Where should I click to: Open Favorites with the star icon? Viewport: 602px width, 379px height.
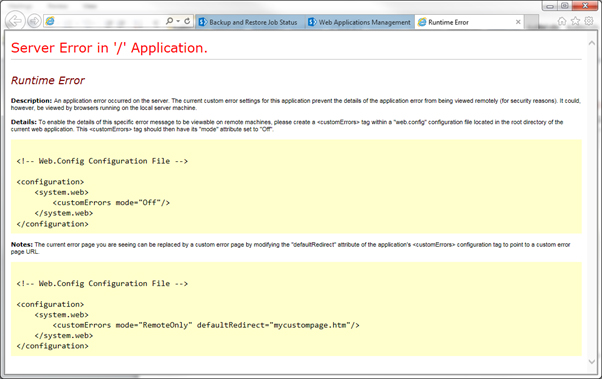pos(575,22)
